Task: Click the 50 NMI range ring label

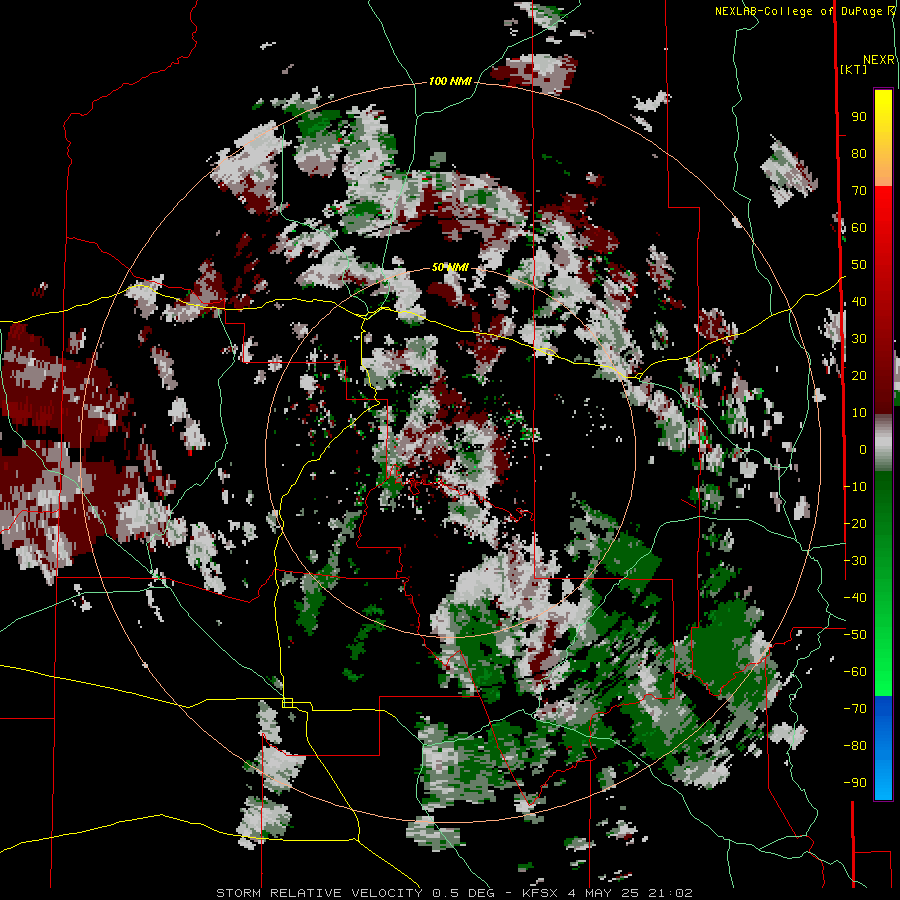Action: 450,267
